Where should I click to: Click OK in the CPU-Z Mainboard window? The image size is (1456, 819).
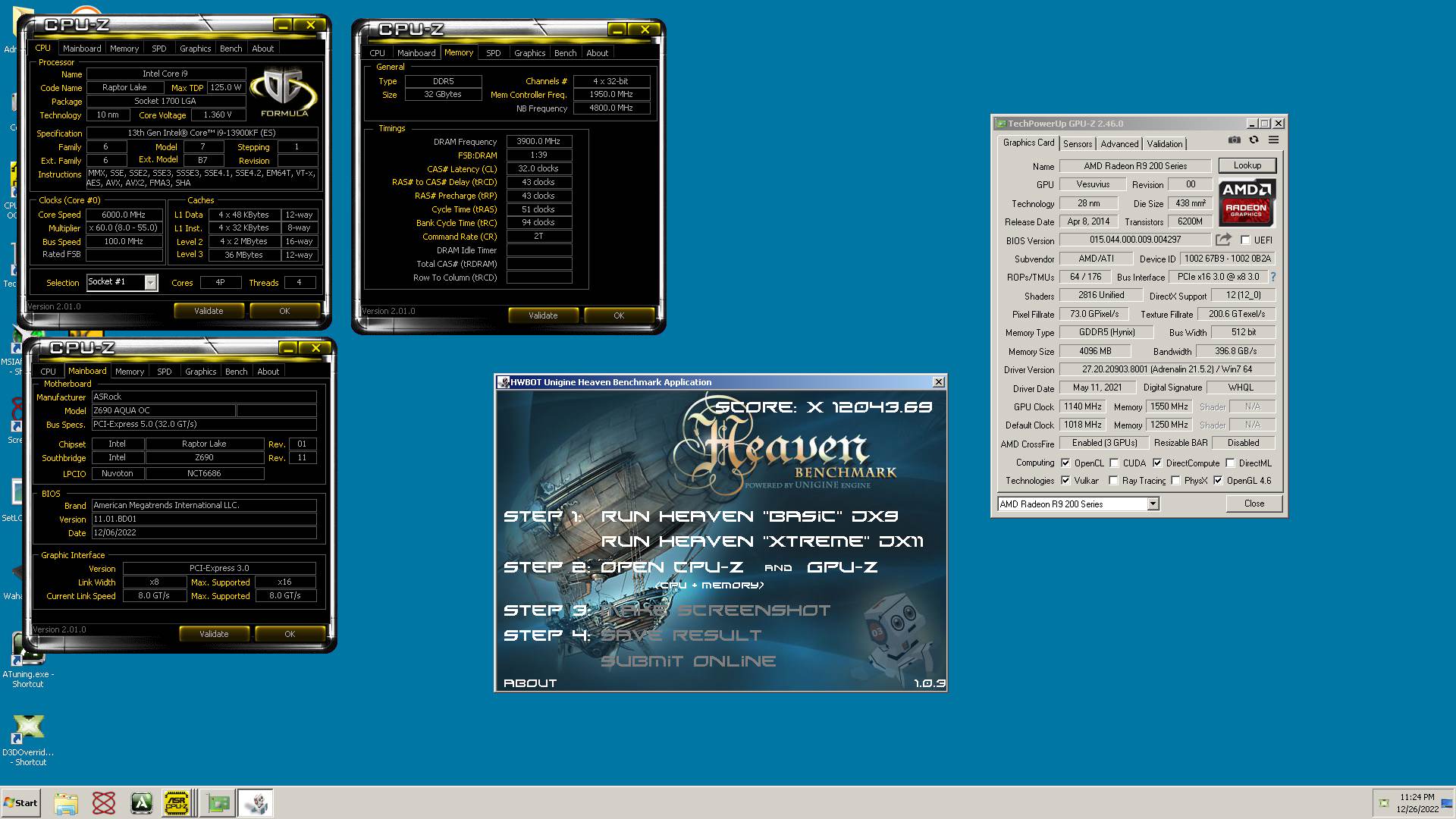pyautogui.click(x=290, y=634)
